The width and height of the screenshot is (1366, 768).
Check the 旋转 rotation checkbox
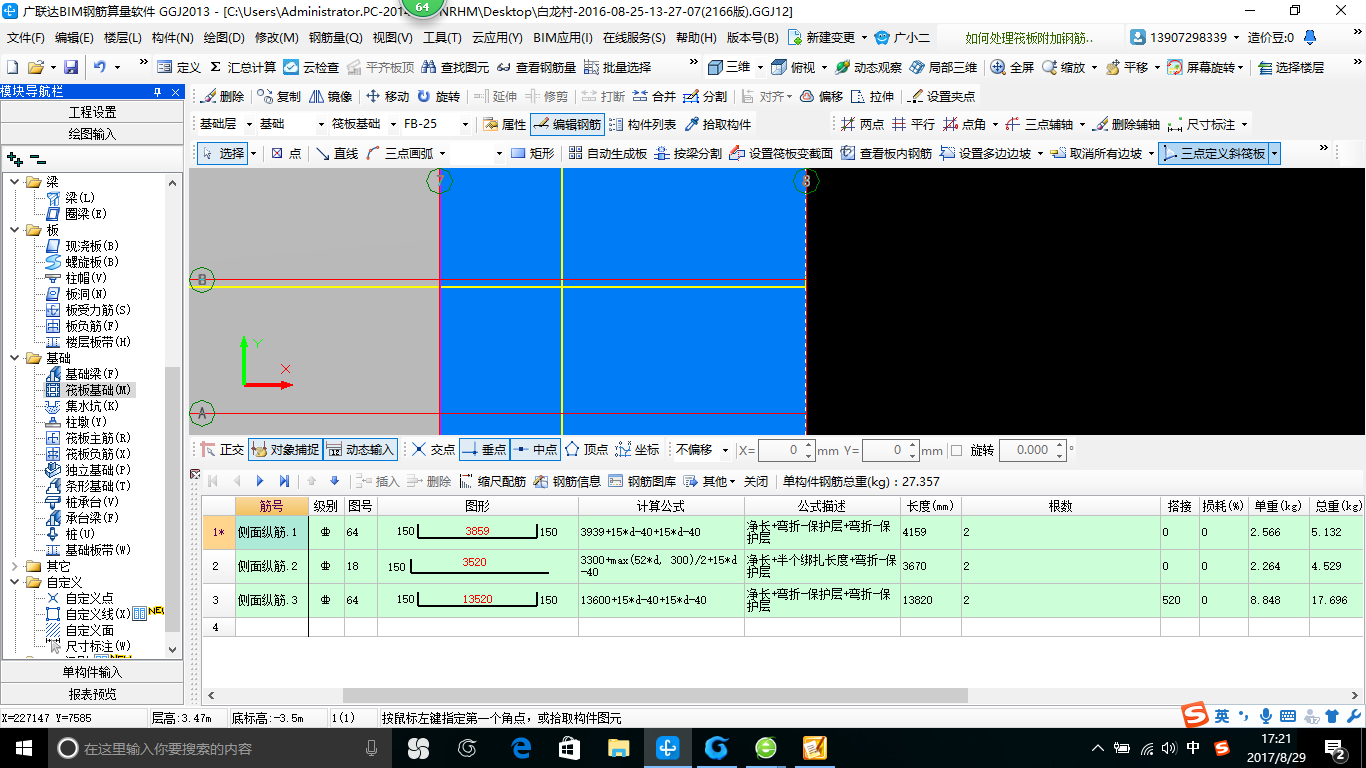[956, 450]
